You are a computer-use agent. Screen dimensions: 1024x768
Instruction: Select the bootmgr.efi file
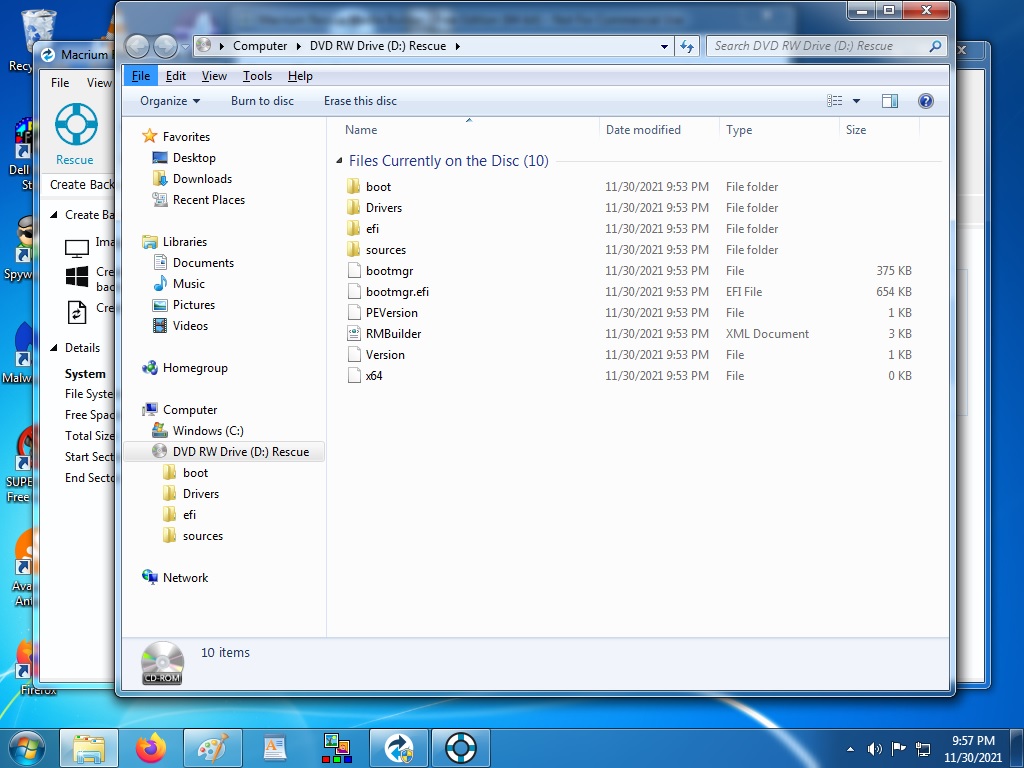tap(397, 291)
